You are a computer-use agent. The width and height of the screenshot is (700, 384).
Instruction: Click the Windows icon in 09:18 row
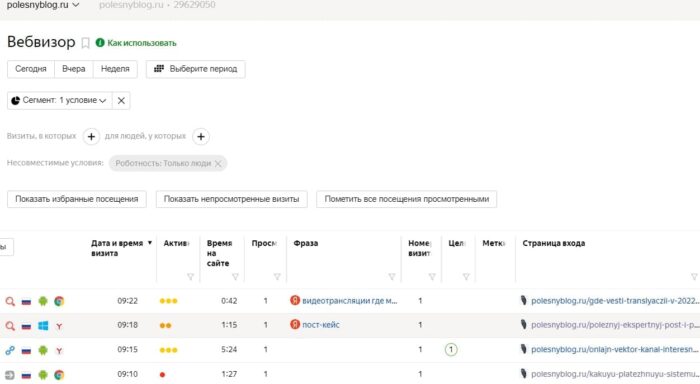tap(43, 326)
